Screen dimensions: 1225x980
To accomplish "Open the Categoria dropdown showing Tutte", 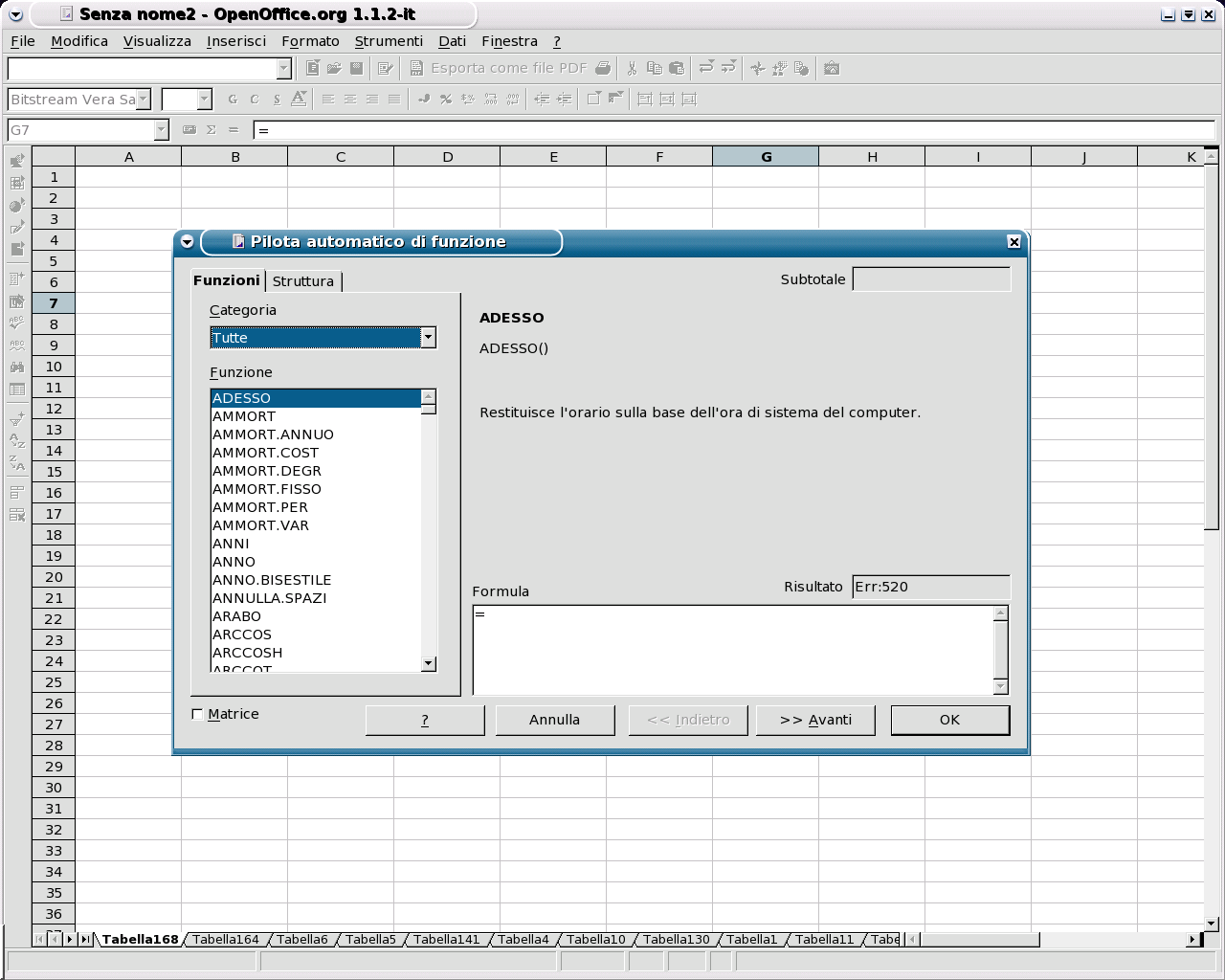I will point(428,337).
